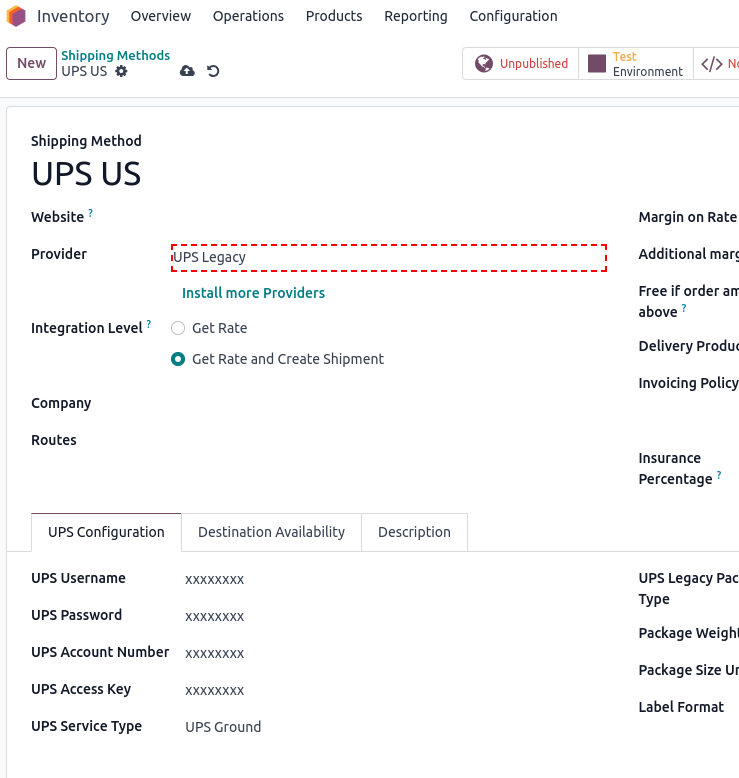This screenshot has height=778, width=739.
Task: Switch to the UPS Configuration tab
Action: (x=106, y=532)
